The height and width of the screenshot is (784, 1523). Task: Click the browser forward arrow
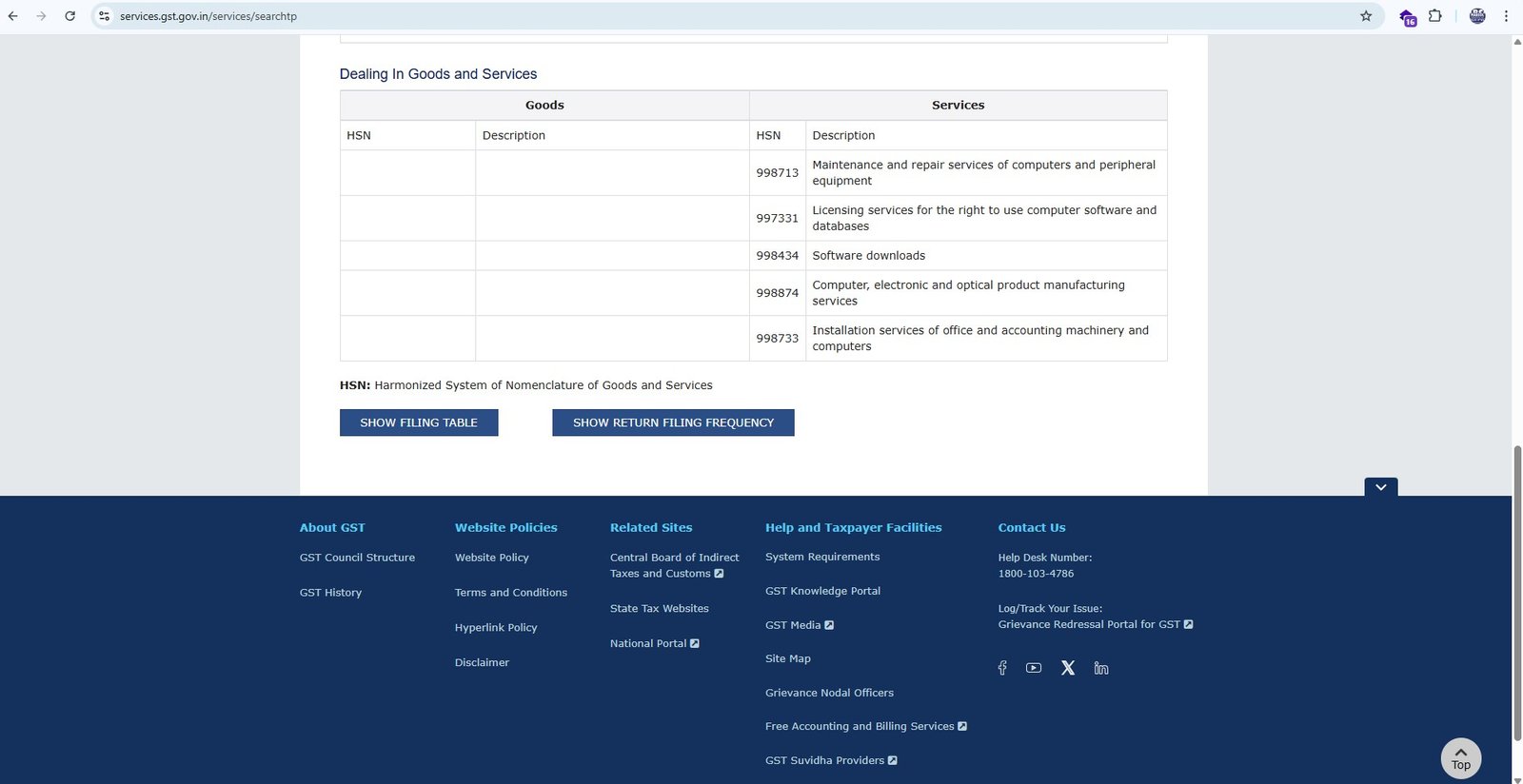point(41,16)
